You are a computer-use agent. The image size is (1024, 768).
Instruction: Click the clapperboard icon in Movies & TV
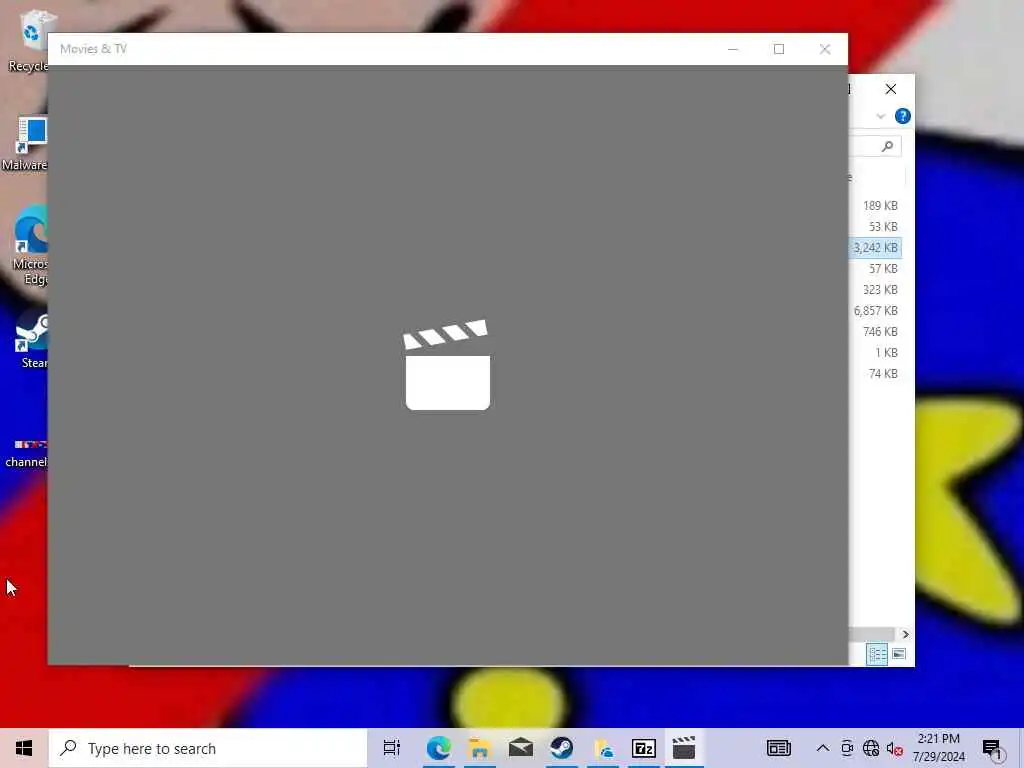[447, 364]
